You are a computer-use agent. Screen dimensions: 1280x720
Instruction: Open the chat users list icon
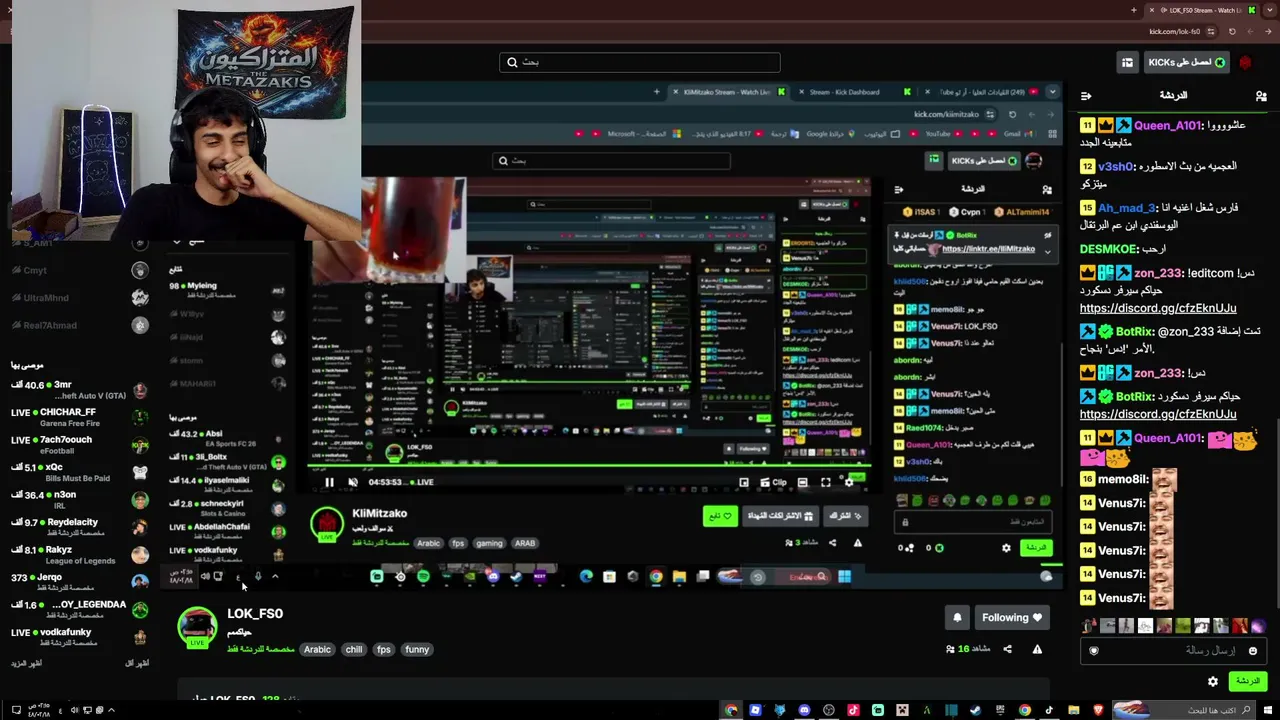tap(1261, 96)
